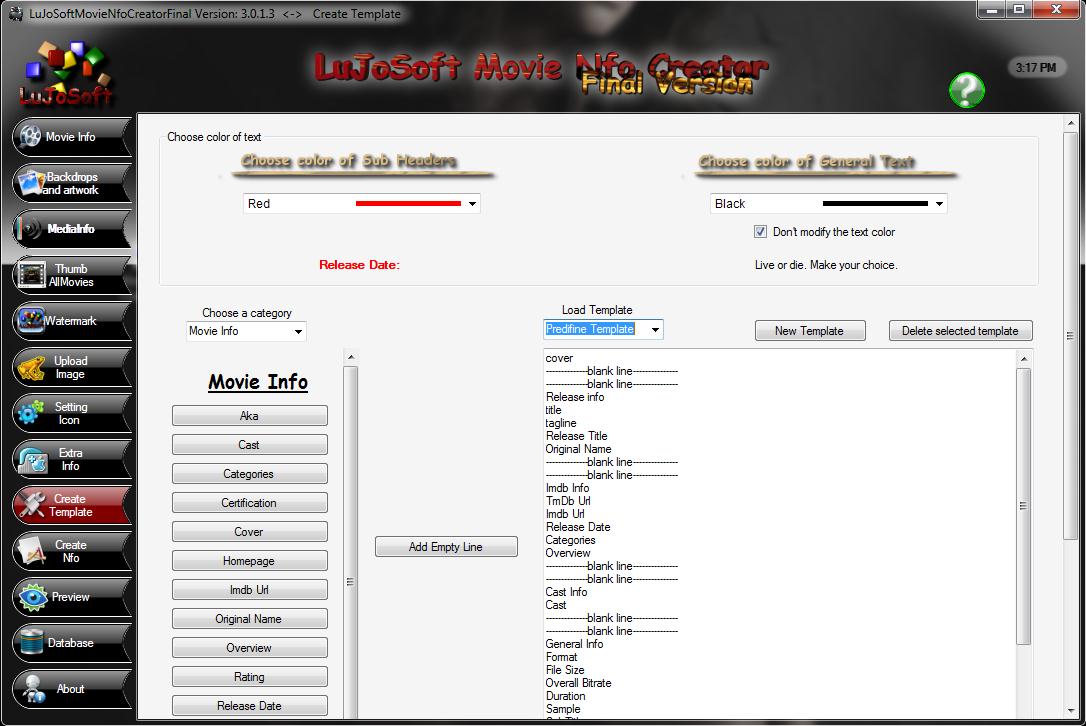Select "TmDb Url" in template list
The height and width of the screenshot is (726, 1086).
(x=568, y=501)
